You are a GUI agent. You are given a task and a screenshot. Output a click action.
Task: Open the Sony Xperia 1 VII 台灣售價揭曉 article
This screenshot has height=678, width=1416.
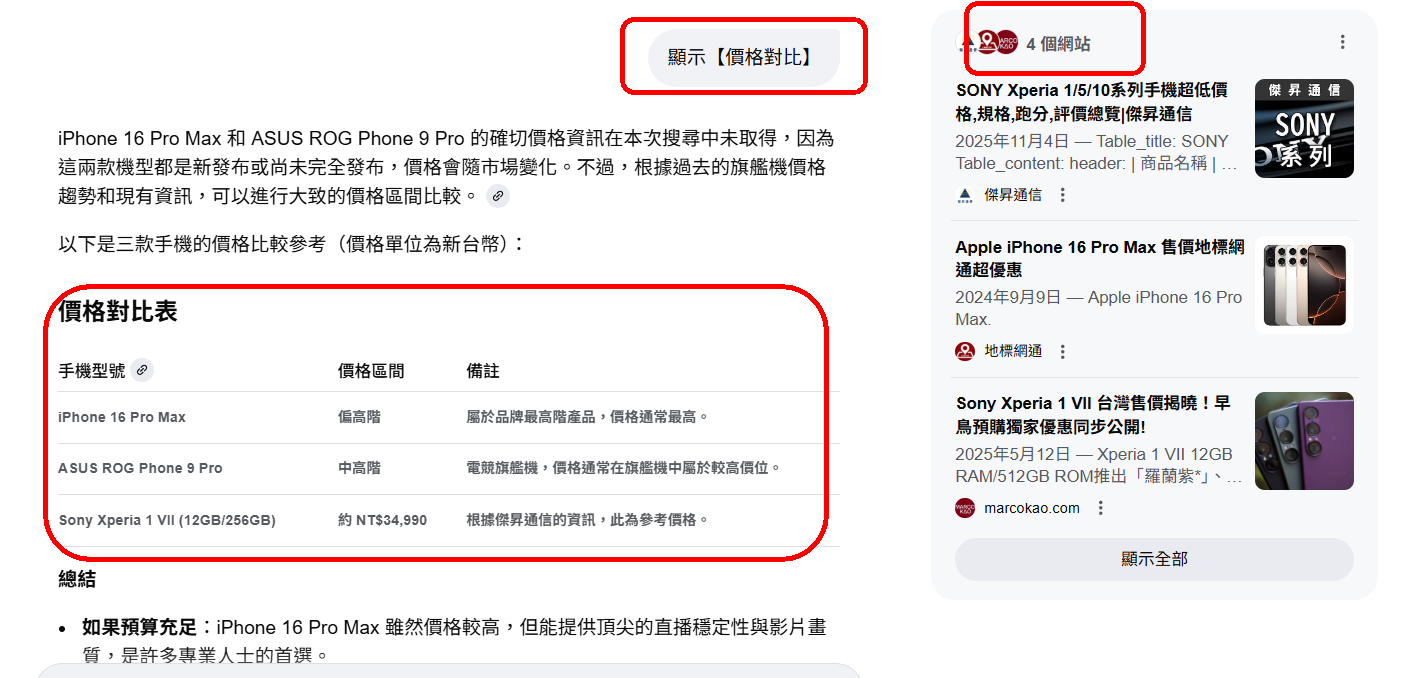click(x=1093, y=415)
